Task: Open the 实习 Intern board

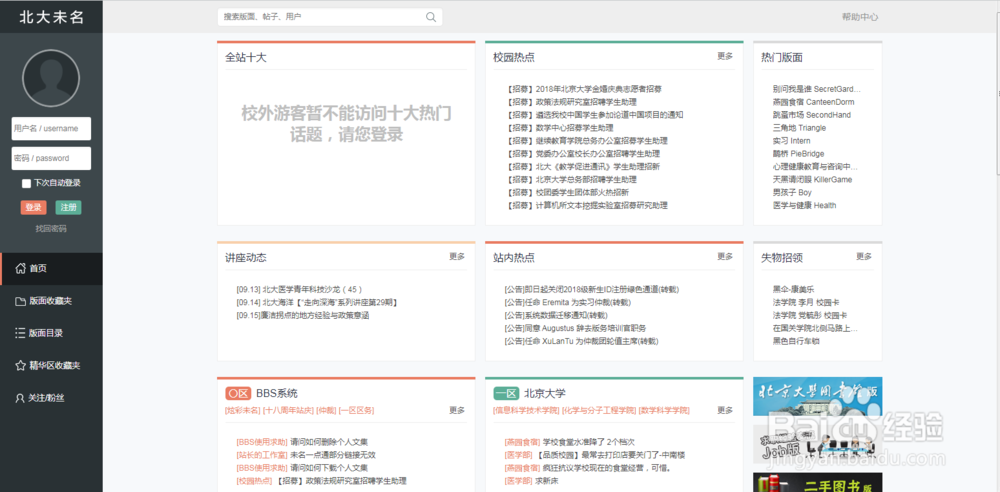Action: [x=791, y=141]
